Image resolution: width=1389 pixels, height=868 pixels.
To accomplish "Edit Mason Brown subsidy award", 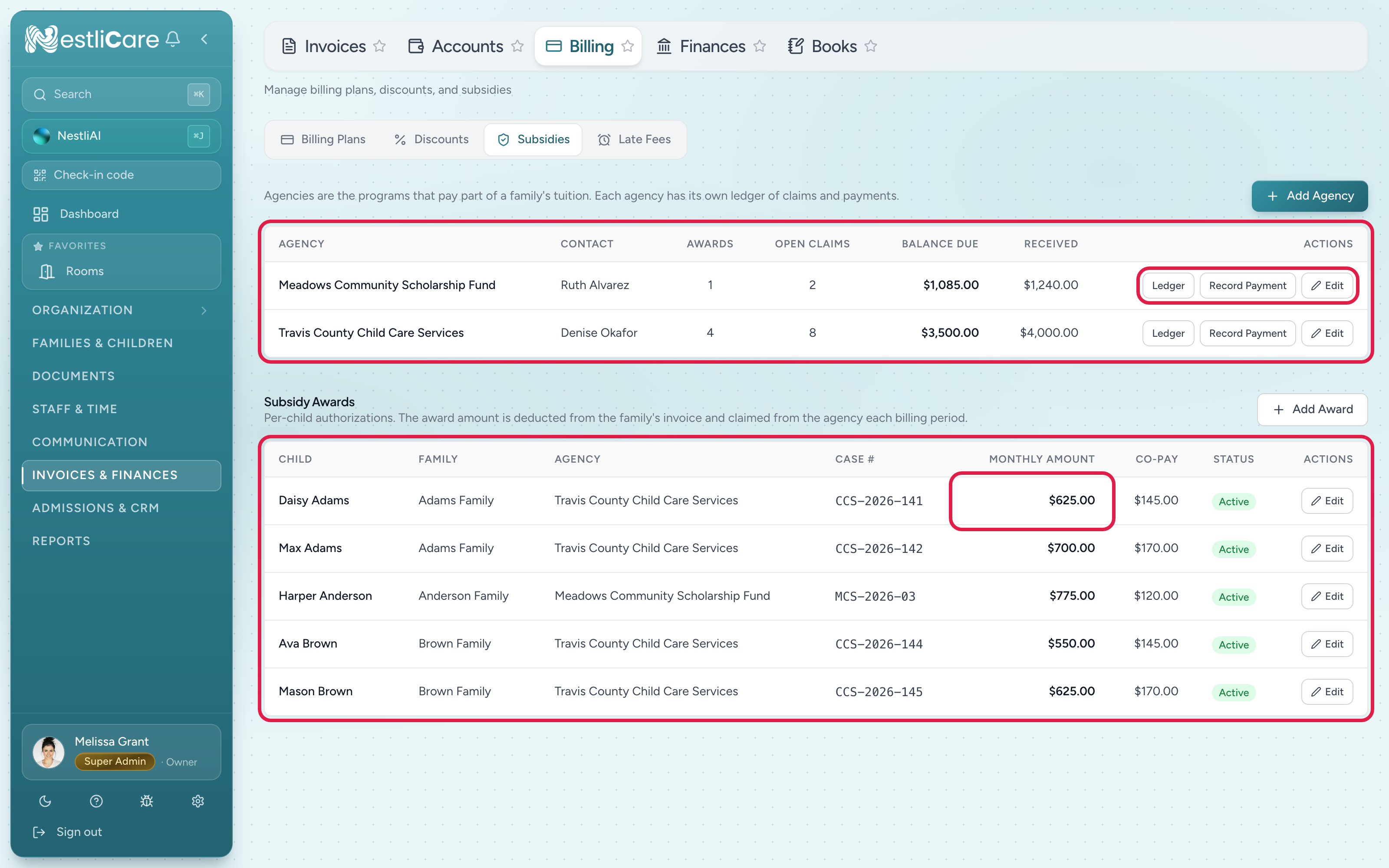I will coord(1327,692).
